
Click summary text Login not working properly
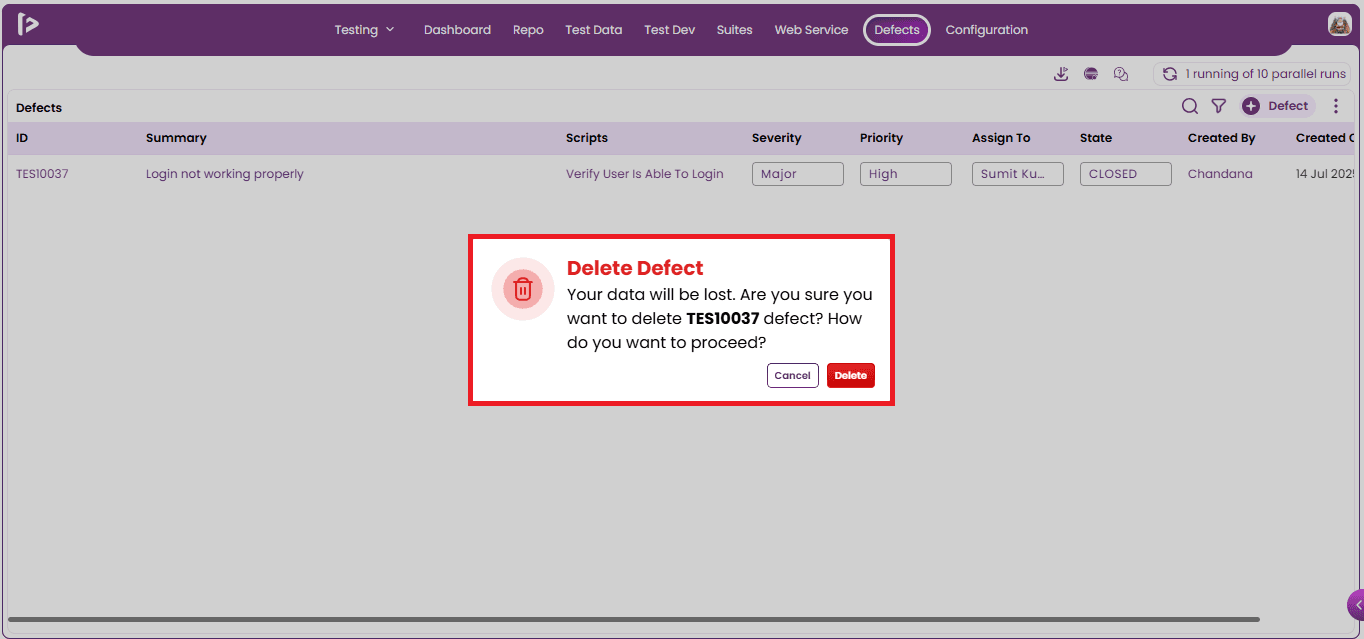pyautogui.click(x=225, y=174)
